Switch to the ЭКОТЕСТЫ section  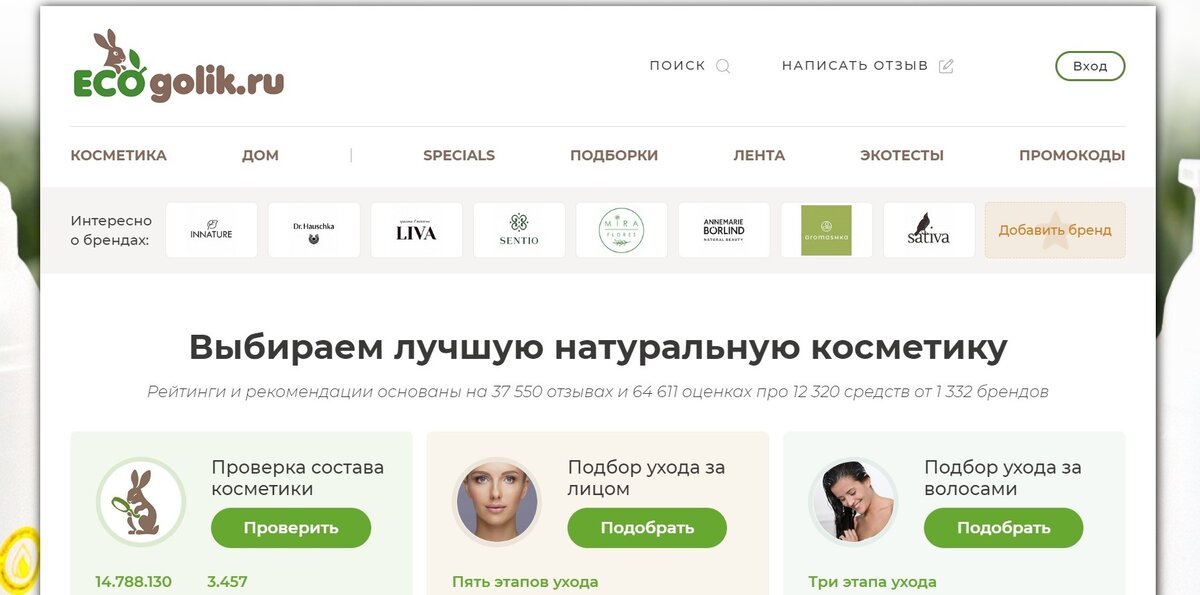click(x=901, y=155)
